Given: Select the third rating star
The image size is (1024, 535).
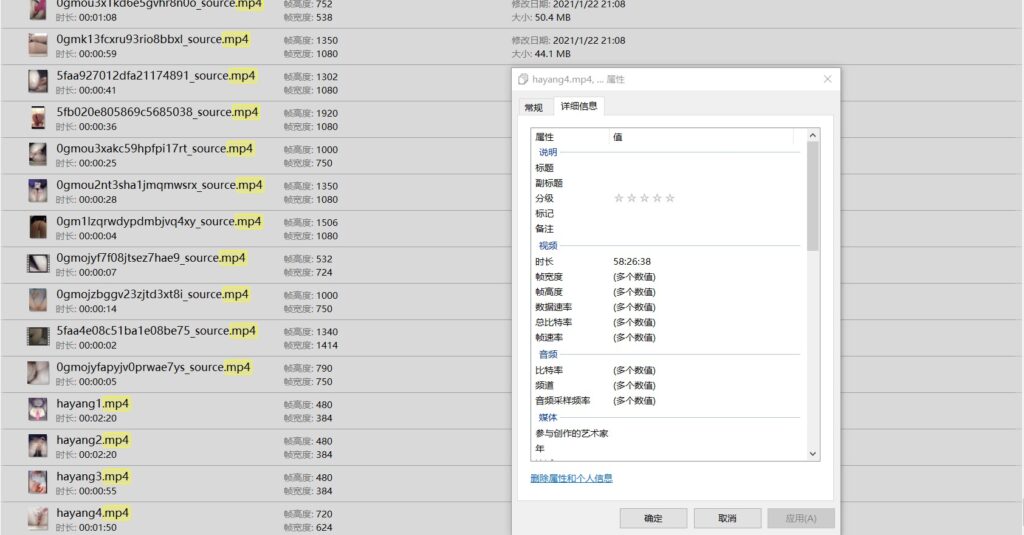Looking at the screenshot, I should (x=644, y=198).
